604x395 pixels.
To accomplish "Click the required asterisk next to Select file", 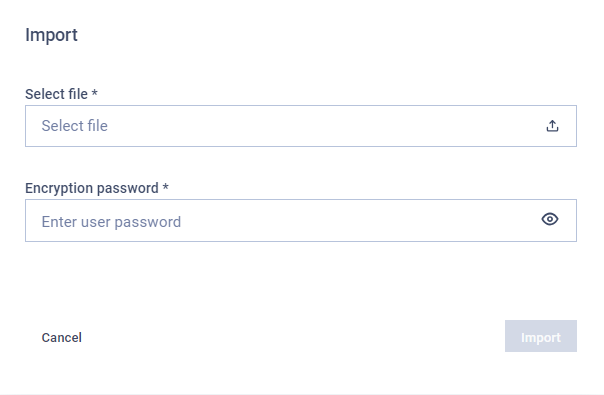I will 95,93.
